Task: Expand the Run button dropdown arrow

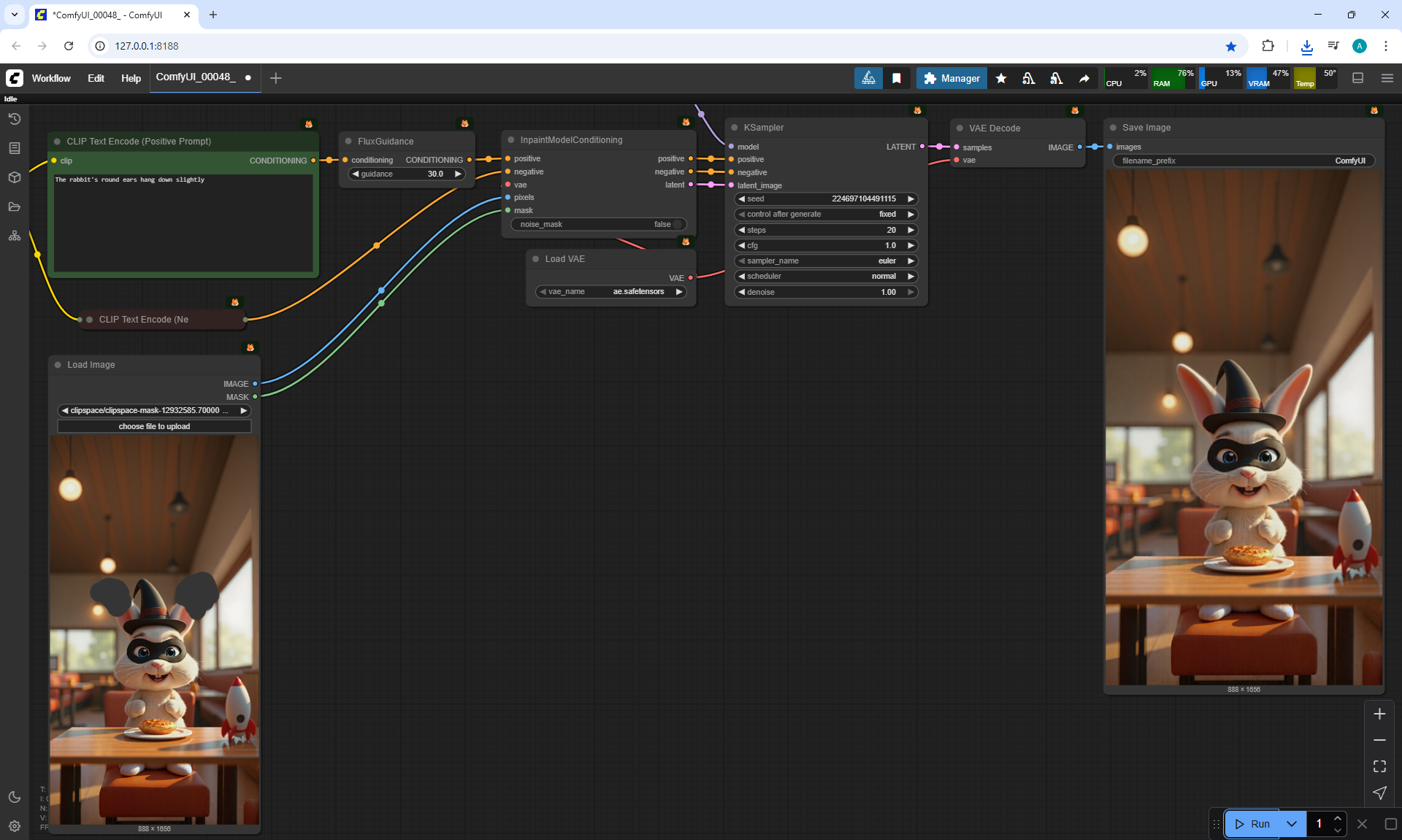Action: (x=1292, y=824)
